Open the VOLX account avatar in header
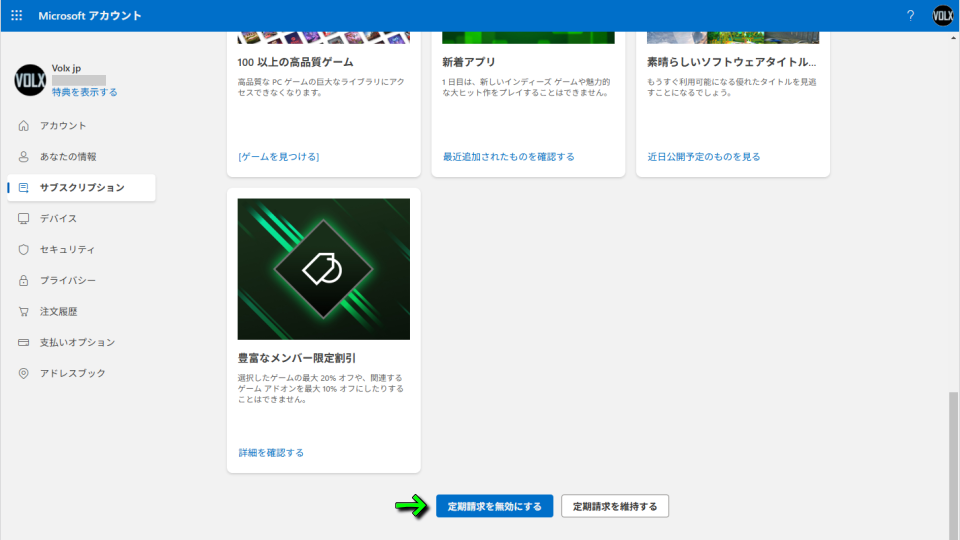The image size is (960, 540). (942, 16)
